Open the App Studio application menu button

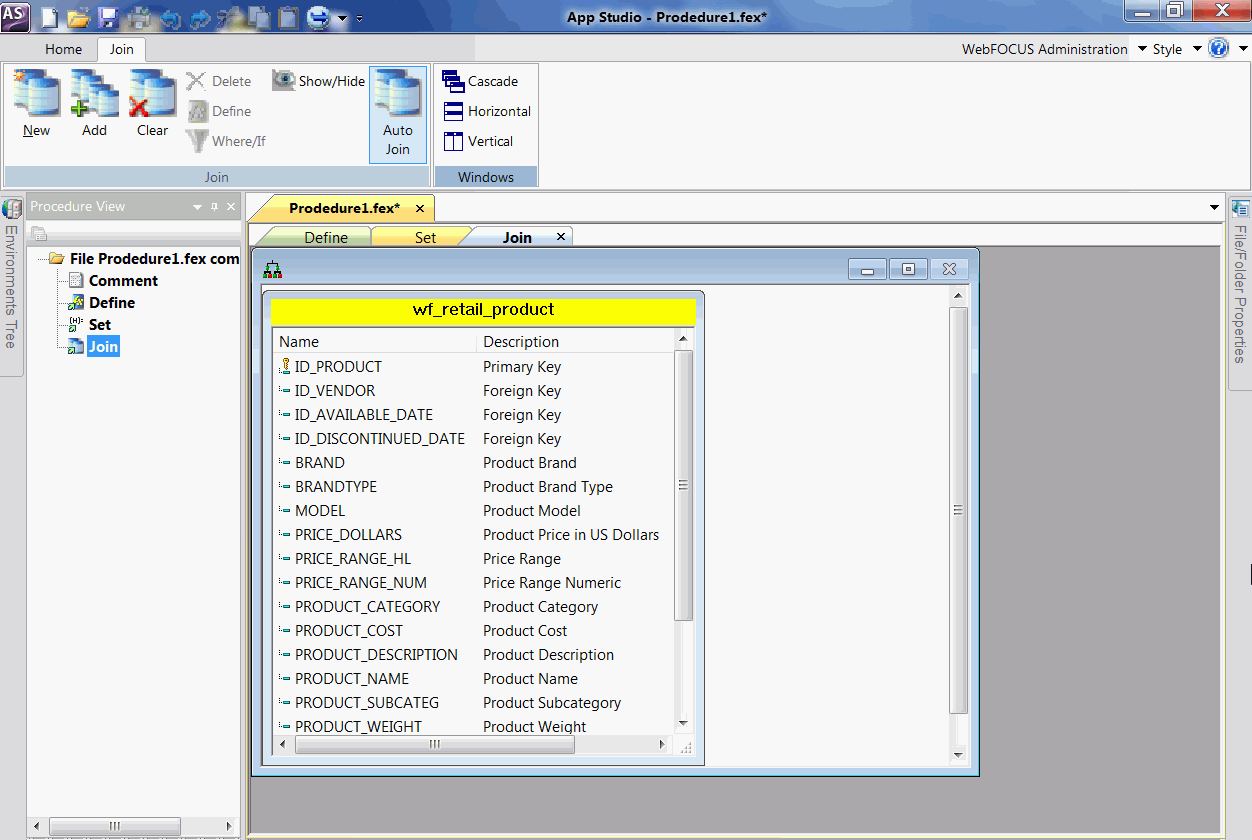click(15, 15)
